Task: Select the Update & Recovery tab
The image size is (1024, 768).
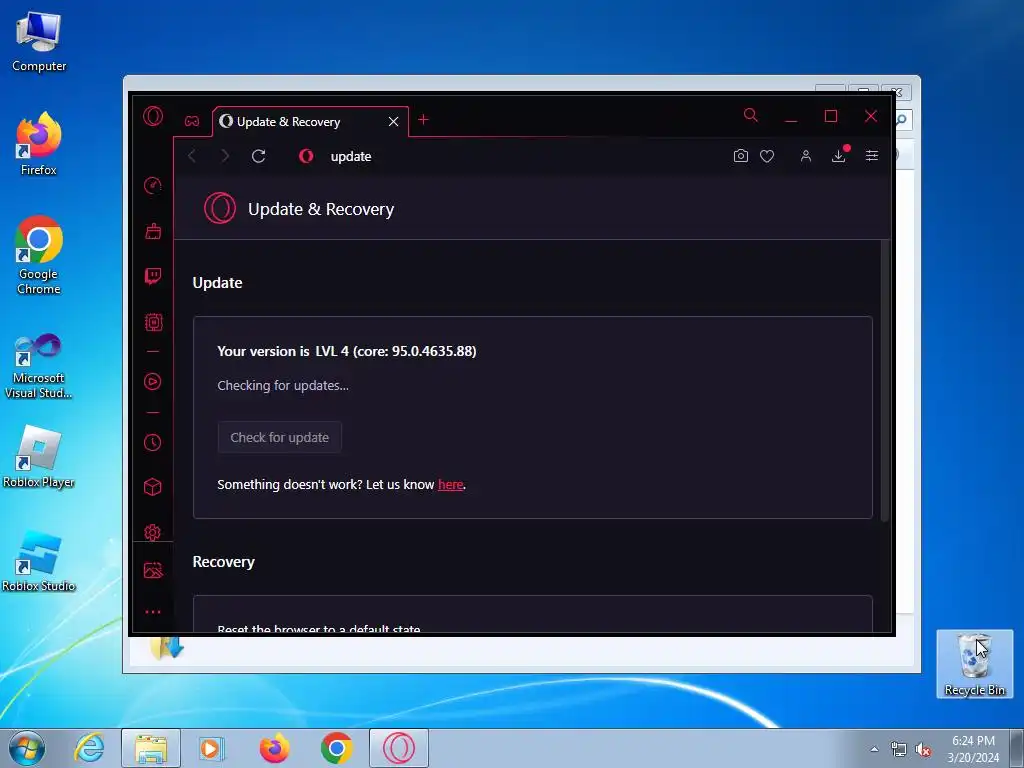Action: (x=310, y=121)
